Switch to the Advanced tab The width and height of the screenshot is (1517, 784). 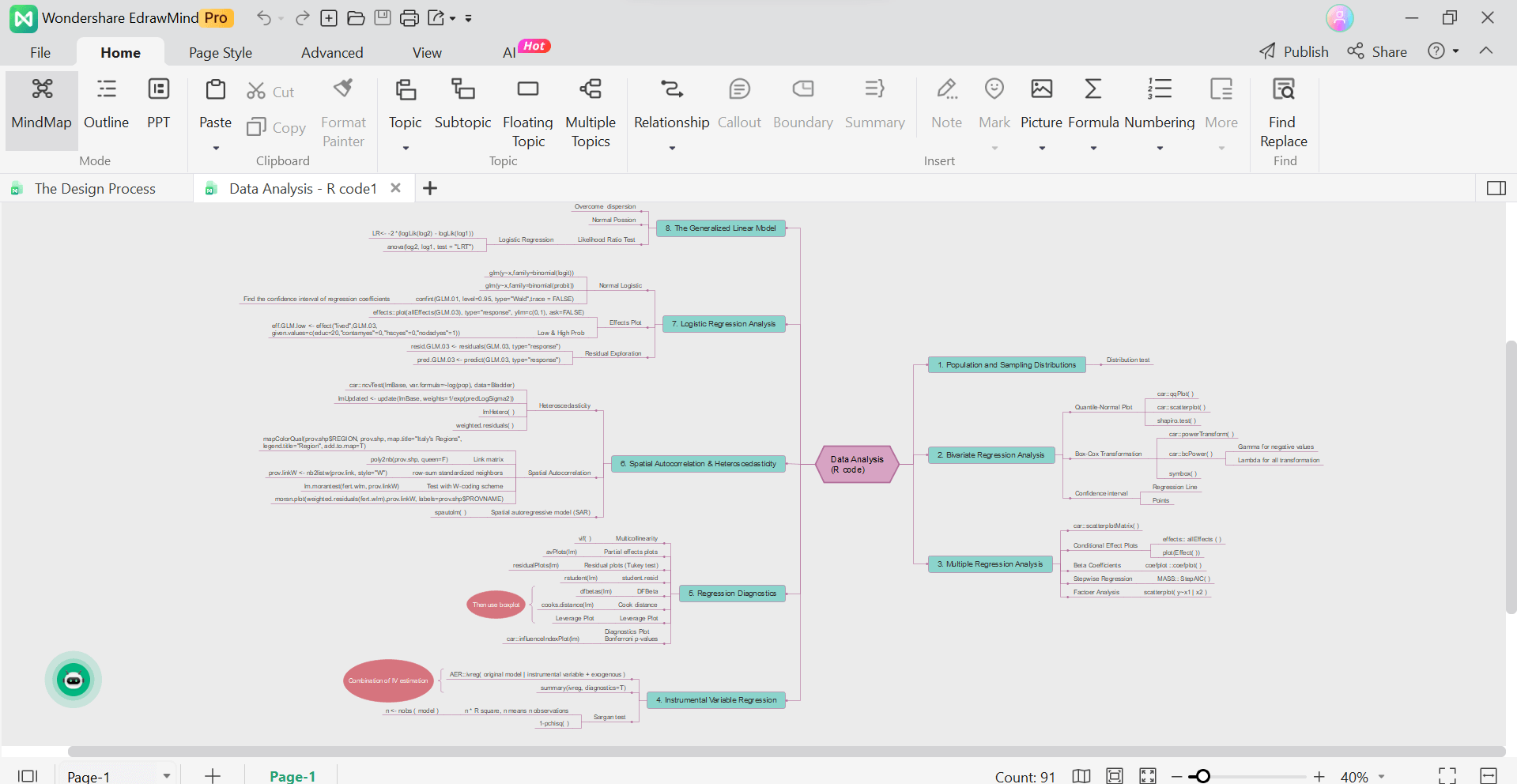pyautogui.click(x=332, y=52)
